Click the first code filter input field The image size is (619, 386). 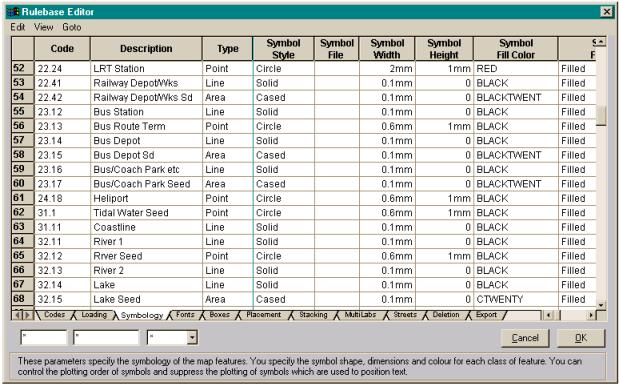click(43, 337)
